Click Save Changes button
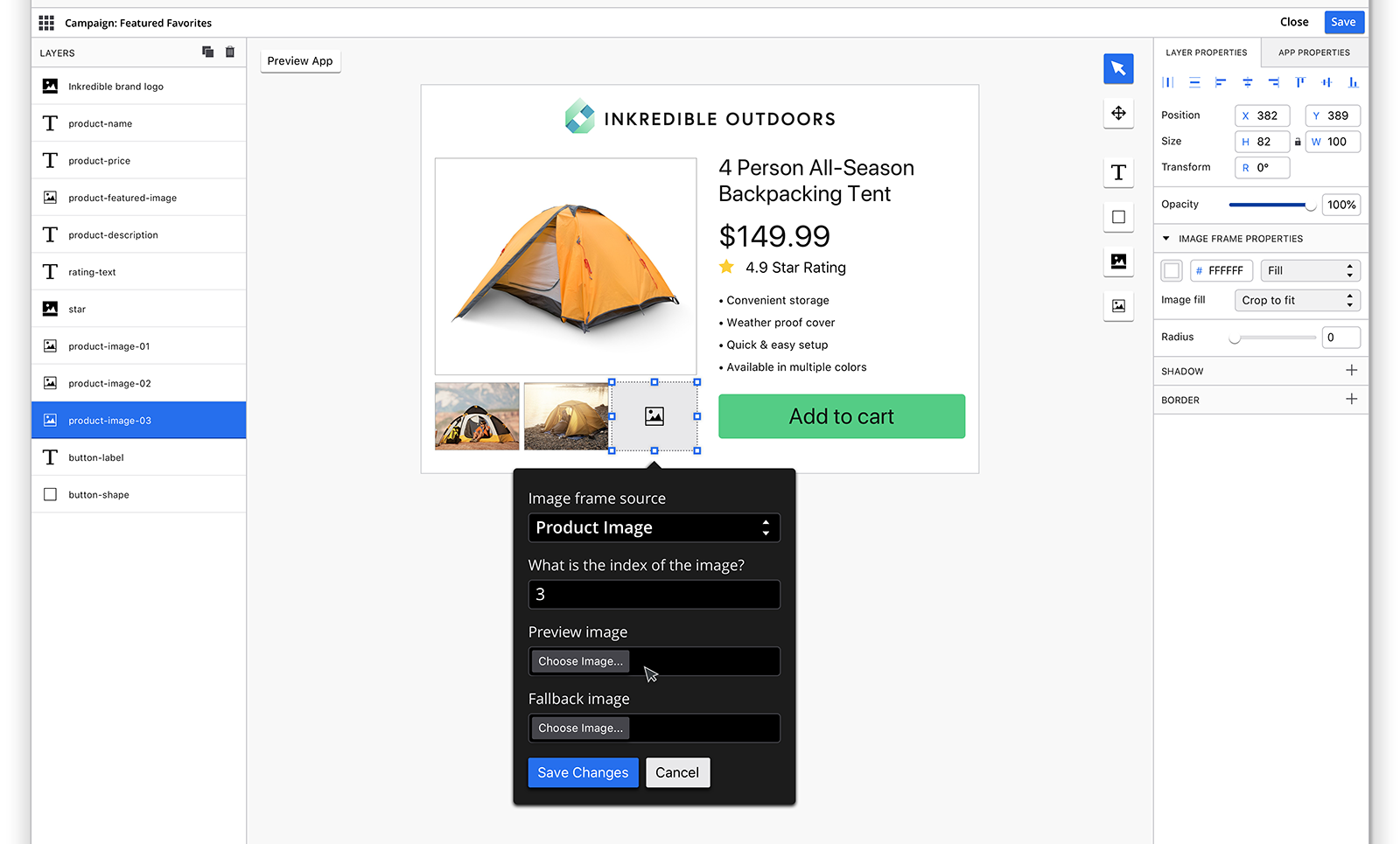1400x844 pixels. (x=583, y=772)
